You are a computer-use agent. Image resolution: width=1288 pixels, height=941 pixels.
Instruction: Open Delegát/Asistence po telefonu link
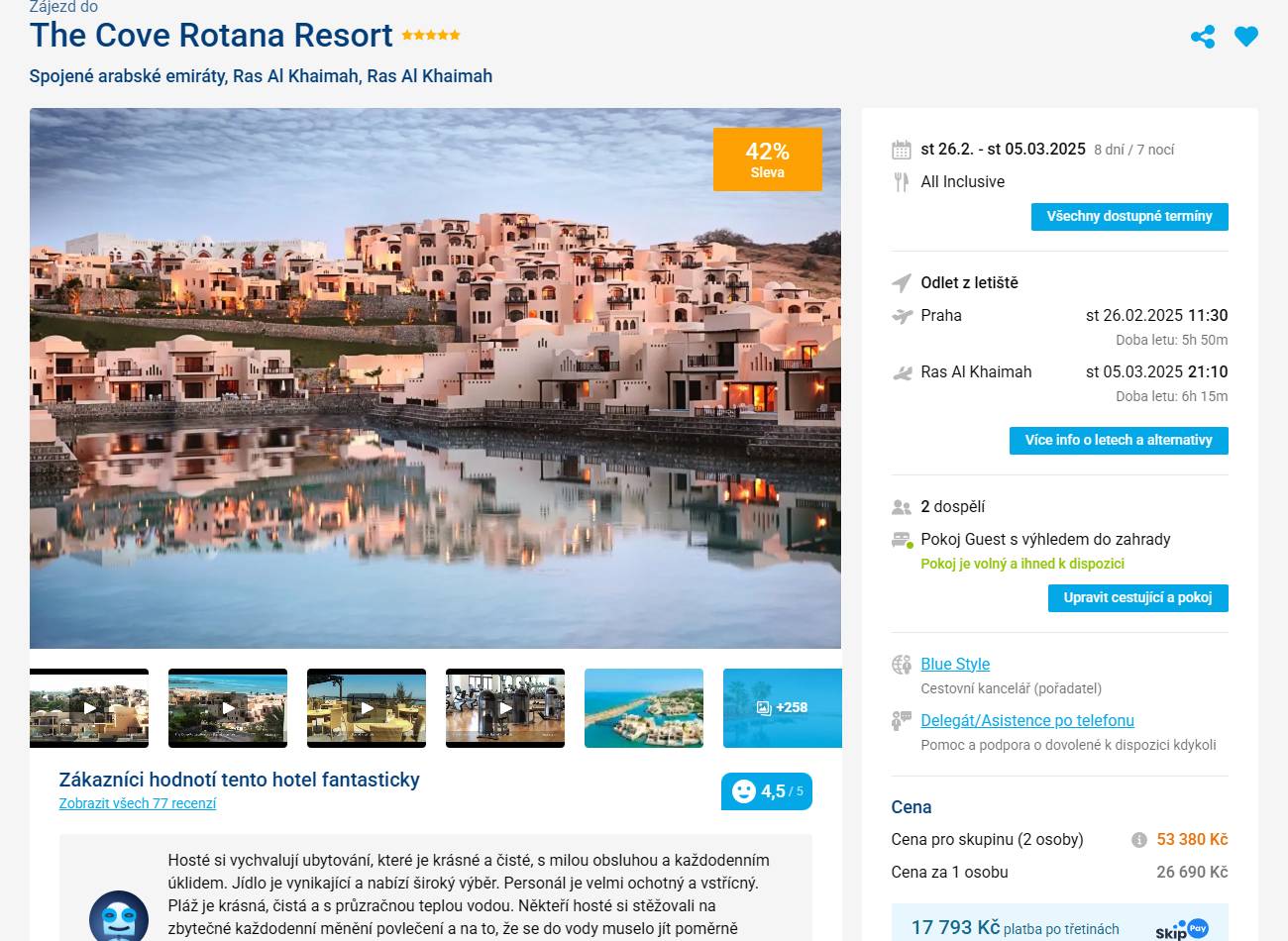1027,720
